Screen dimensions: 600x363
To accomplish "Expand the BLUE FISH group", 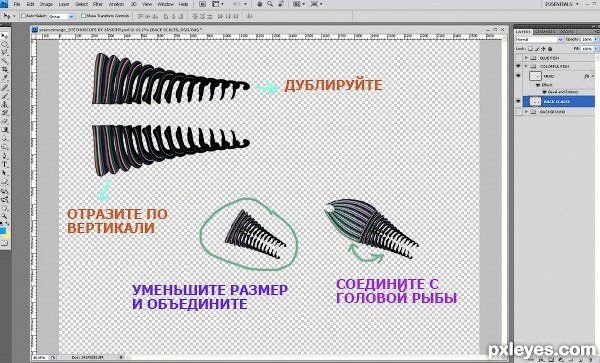I will (x=527, y=58).
